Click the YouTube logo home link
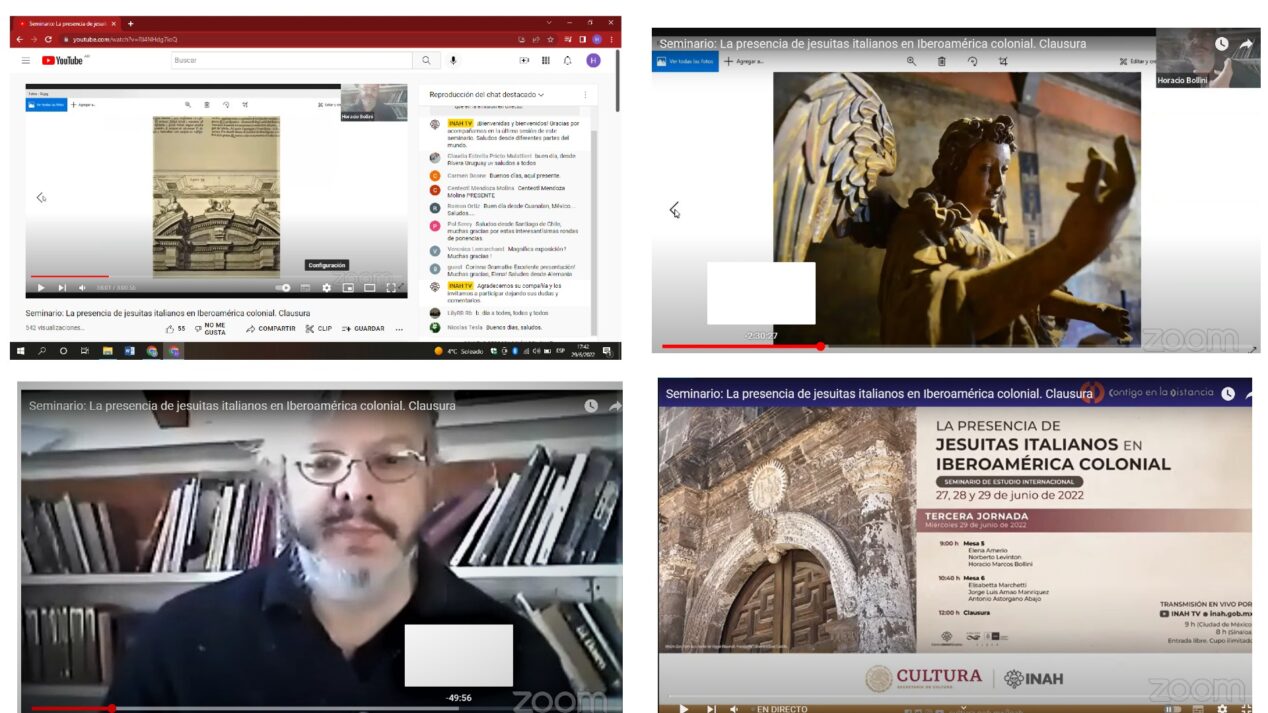The height and width of the screenshot is (713, 1268). coord(63,61)
